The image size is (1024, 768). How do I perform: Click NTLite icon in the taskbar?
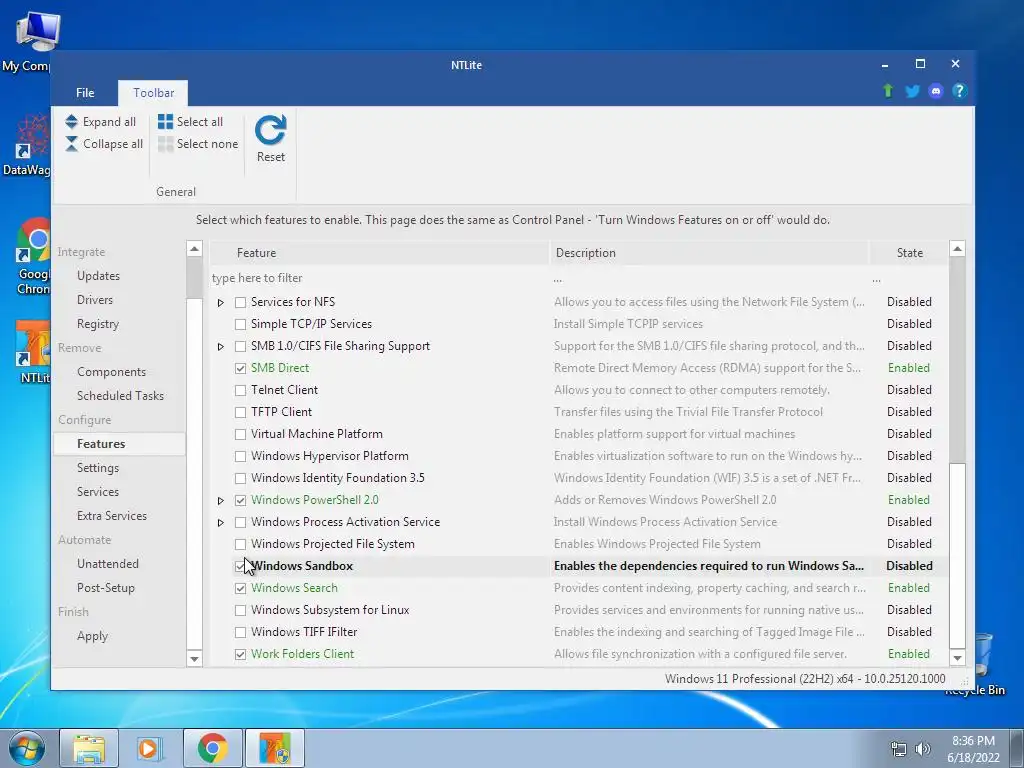(275, 748)
